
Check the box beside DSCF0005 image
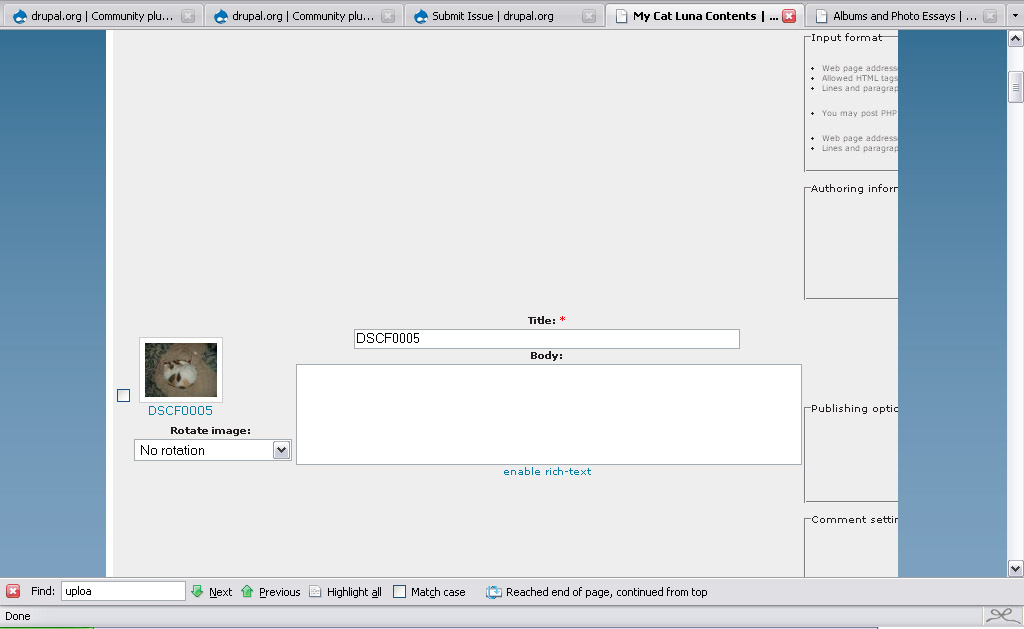point(123,395)
